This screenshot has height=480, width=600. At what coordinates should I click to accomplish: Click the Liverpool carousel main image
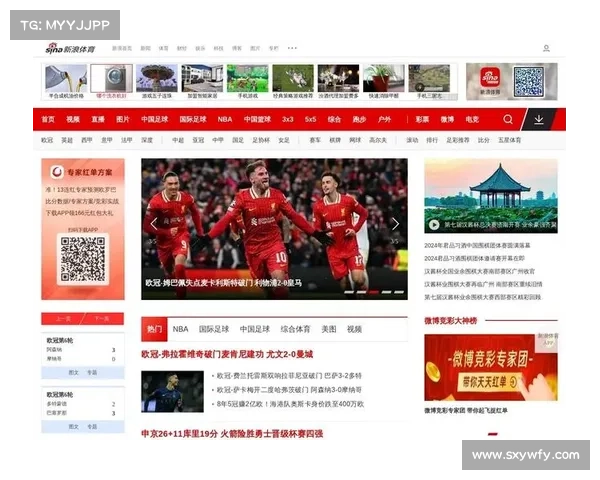[274, 229]
